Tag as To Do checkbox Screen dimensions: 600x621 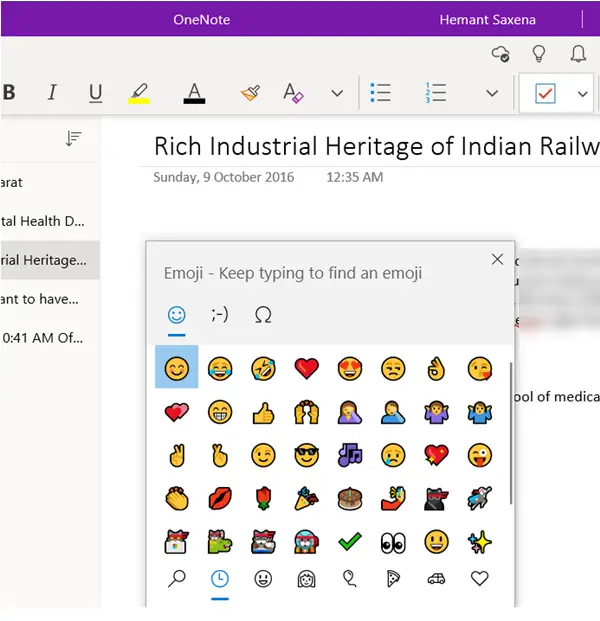(x=545, y=93)
